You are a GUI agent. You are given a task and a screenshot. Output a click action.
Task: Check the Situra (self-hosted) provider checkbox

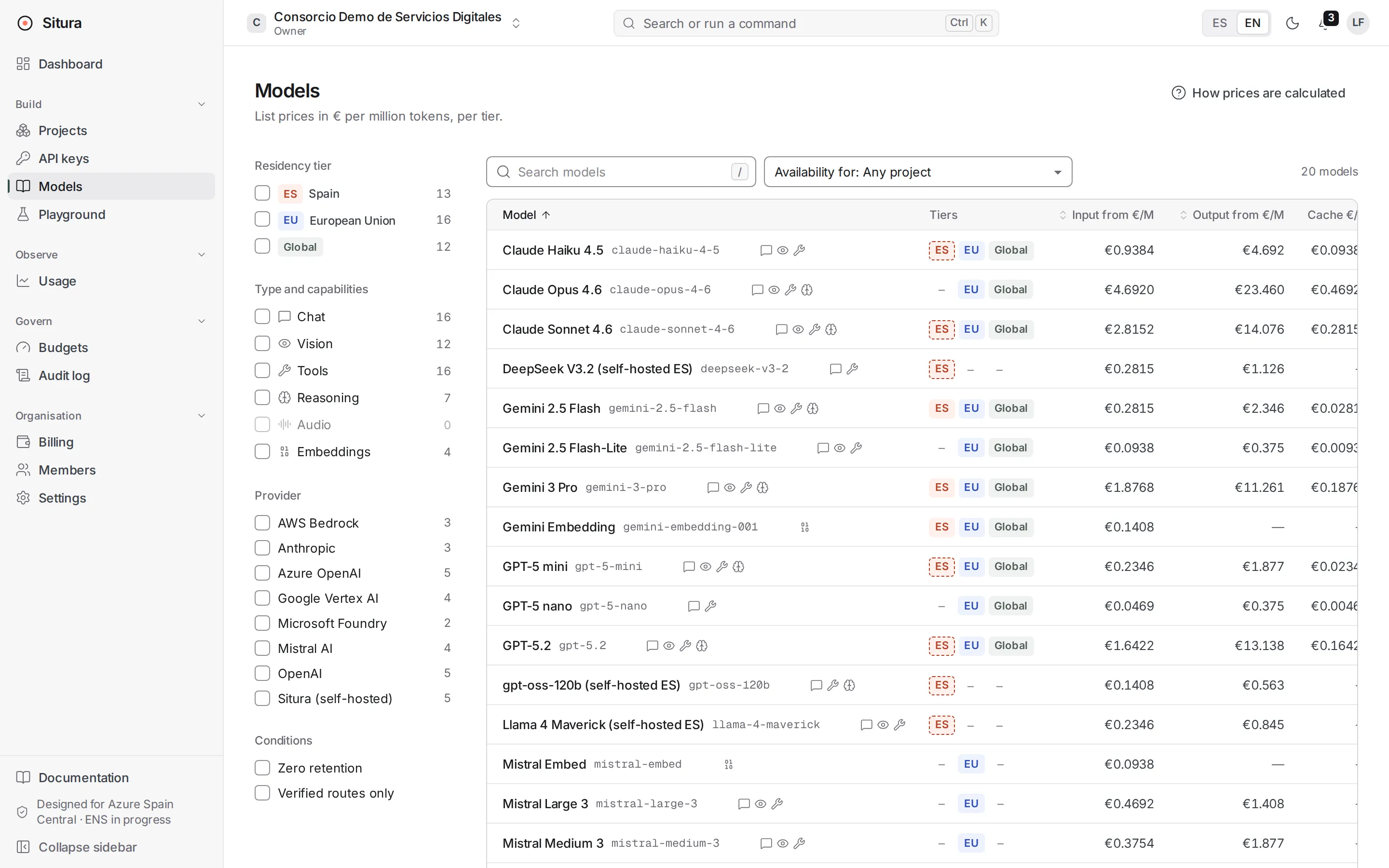[262, 698]
